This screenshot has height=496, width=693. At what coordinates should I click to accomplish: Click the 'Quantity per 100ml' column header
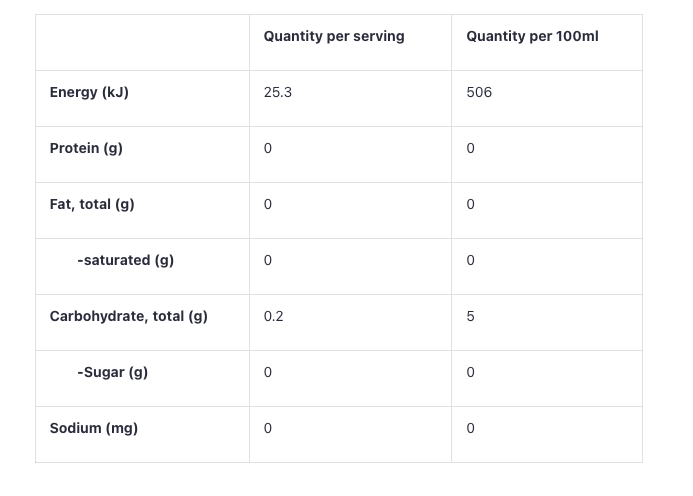pyautogui.click(x=532, y=36)
